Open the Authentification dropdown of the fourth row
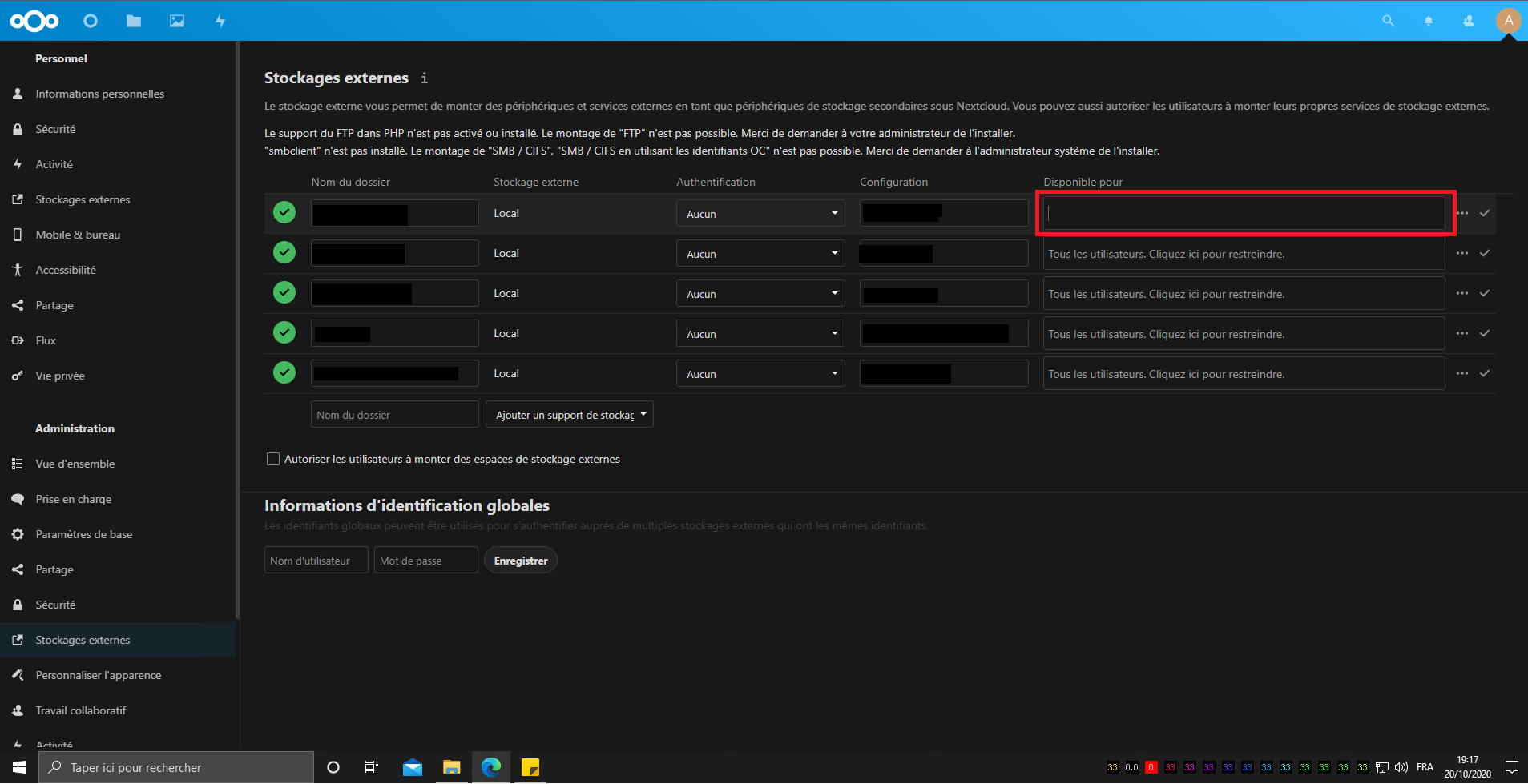The width and height of the screenshot is (1528, 784). coord(760,334)
